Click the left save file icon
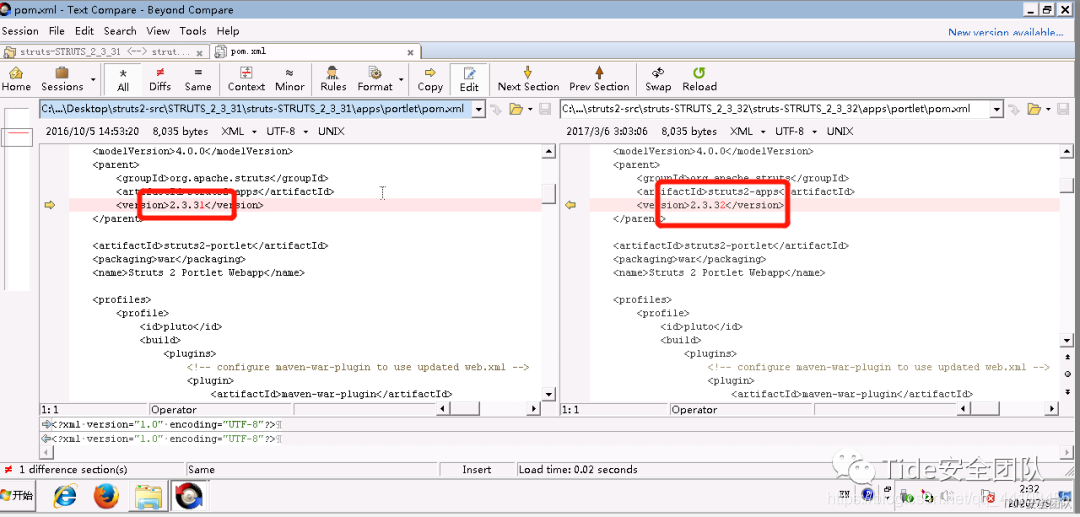The image size is (1080, 517). coord(544,109)
